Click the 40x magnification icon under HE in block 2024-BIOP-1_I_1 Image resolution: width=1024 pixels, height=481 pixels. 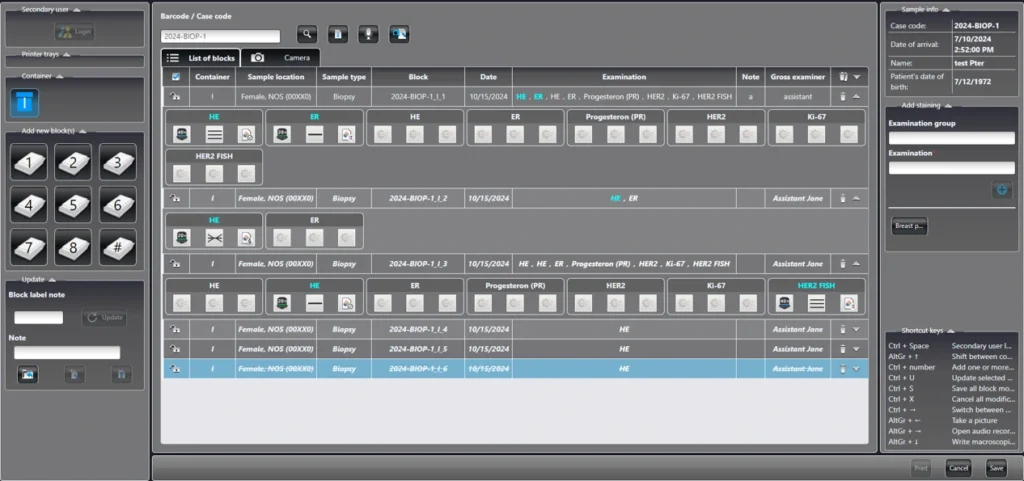click(x=182, y=134)
